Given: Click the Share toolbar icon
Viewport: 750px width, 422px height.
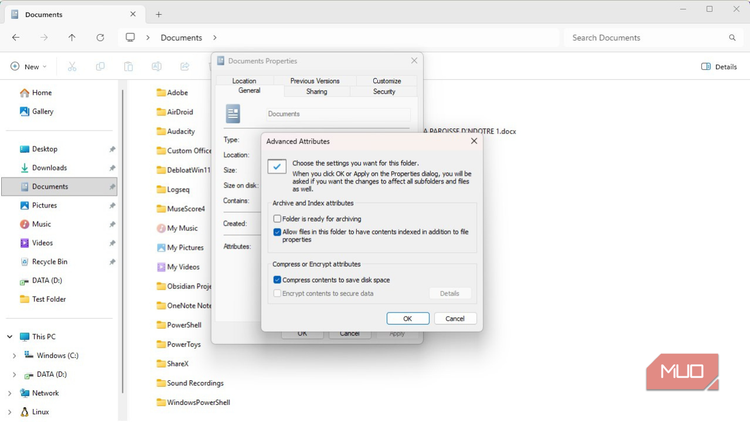Looking at the screenshot, I should [185, 67].
